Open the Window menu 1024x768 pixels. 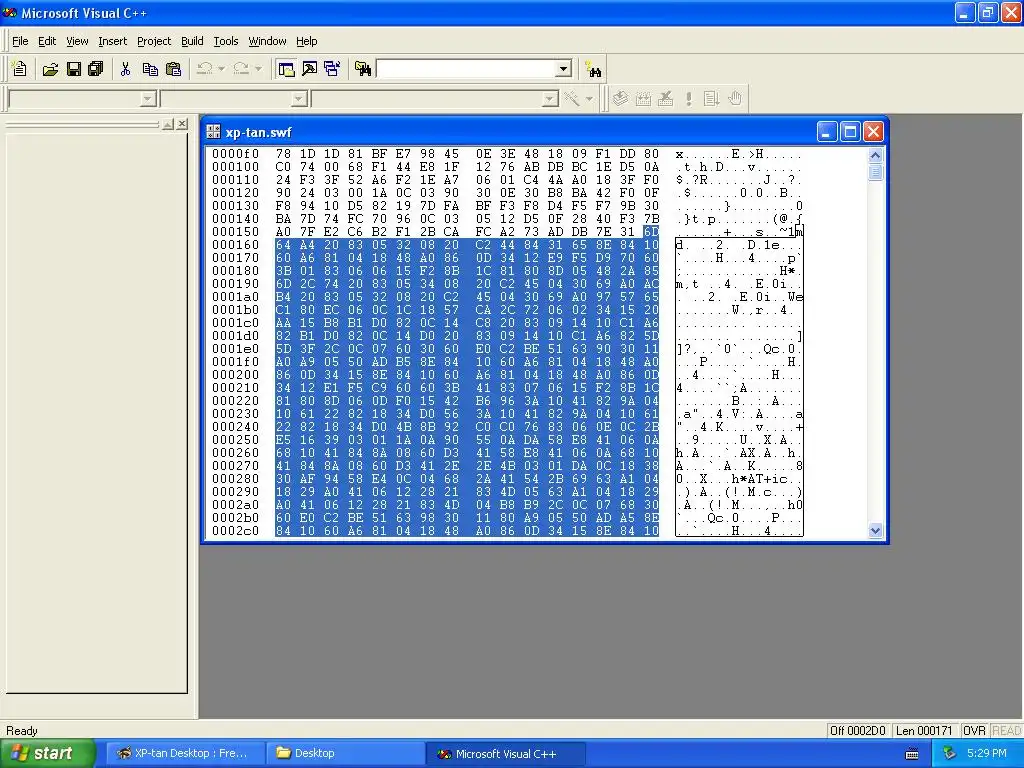pos(267,41)
